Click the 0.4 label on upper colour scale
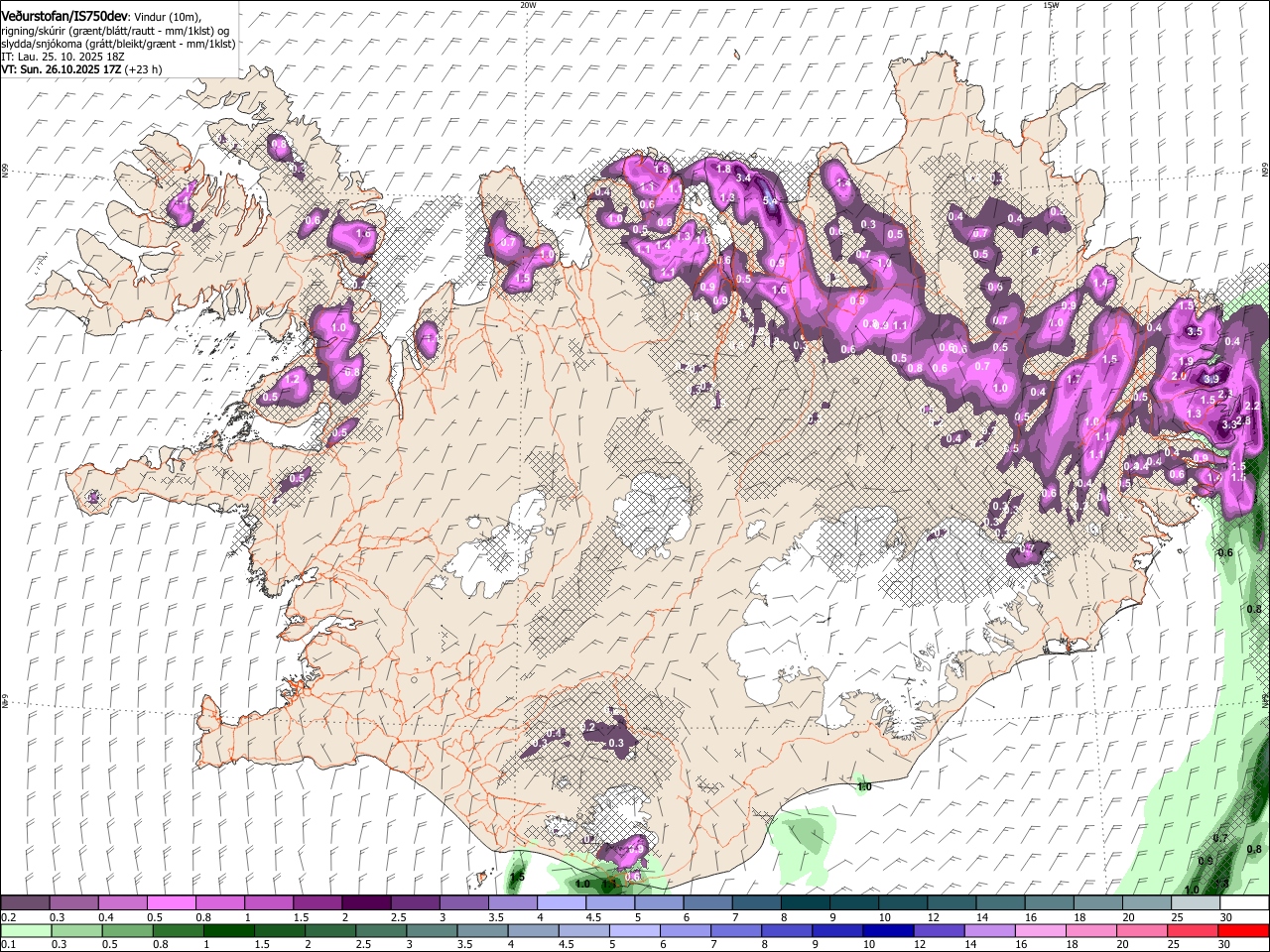Image resolution: width=1270 pixels, height=952 pixels. point(106,917)
